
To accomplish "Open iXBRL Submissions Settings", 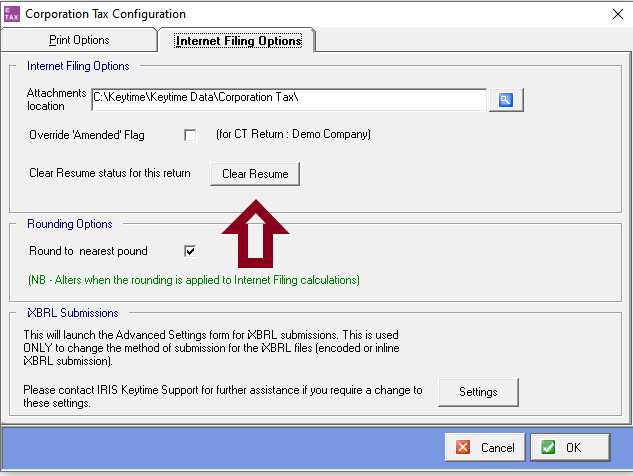I will tap(478, 392).
